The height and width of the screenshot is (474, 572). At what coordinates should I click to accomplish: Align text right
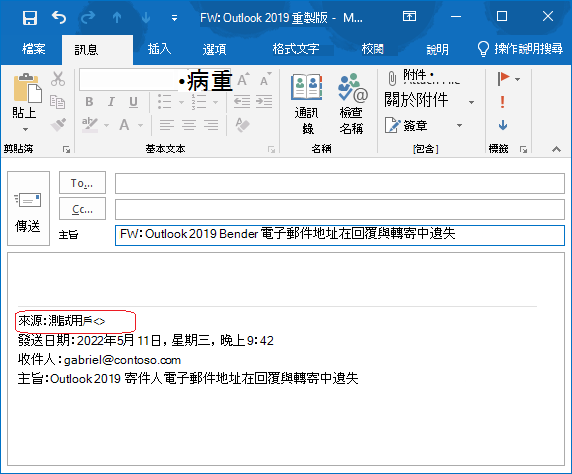coord(211,125)
